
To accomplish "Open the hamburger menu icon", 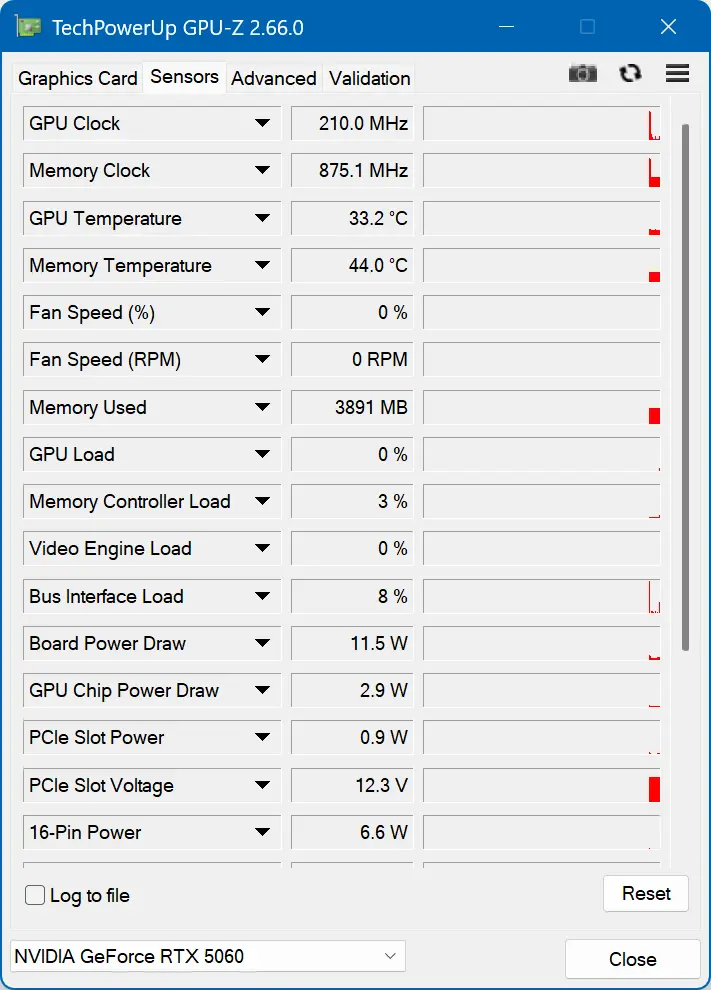I will coord(677,73).
